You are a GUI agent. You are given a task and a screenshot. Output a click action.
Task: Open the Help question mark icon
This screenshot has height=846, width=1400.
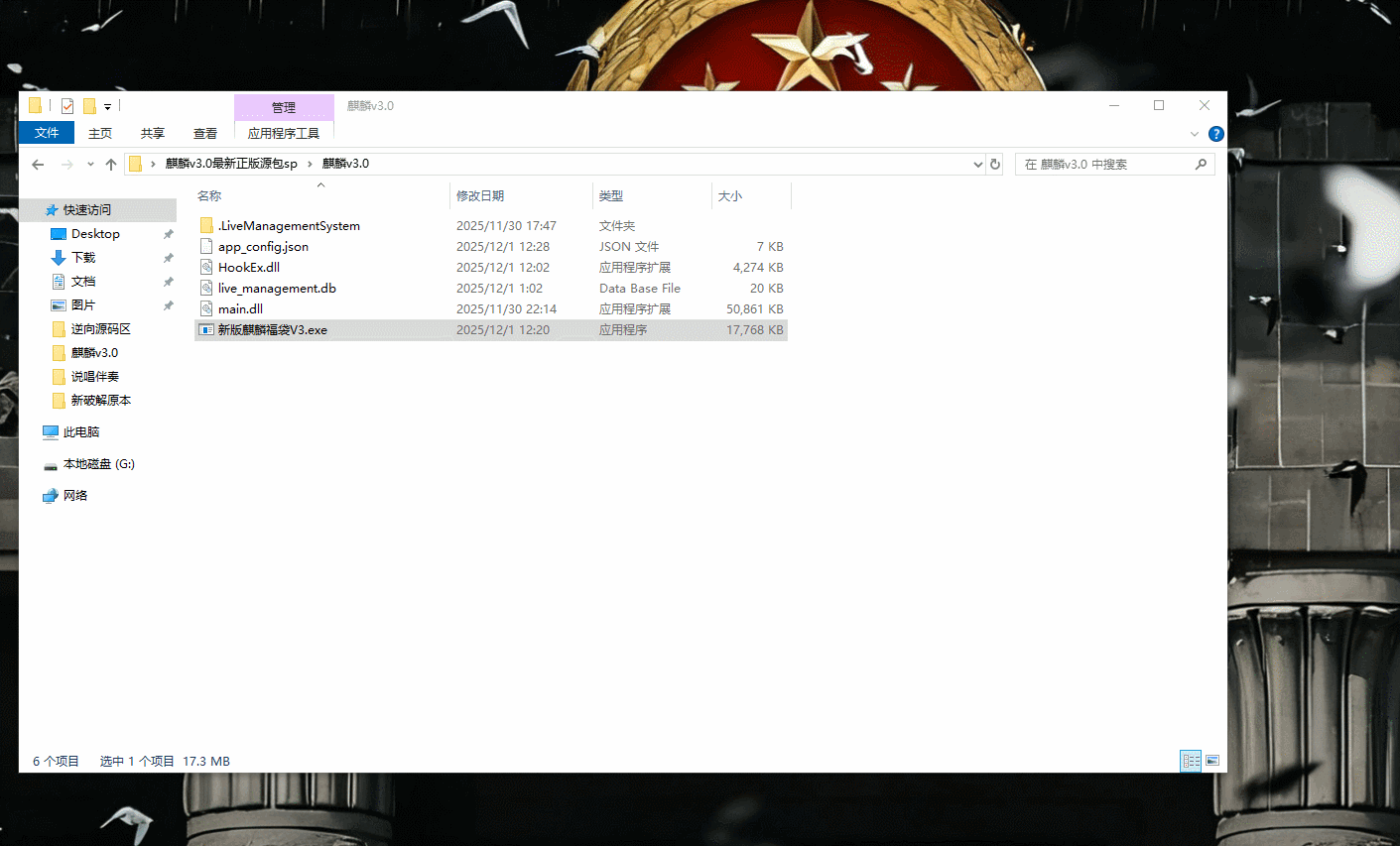point(1215,134)
